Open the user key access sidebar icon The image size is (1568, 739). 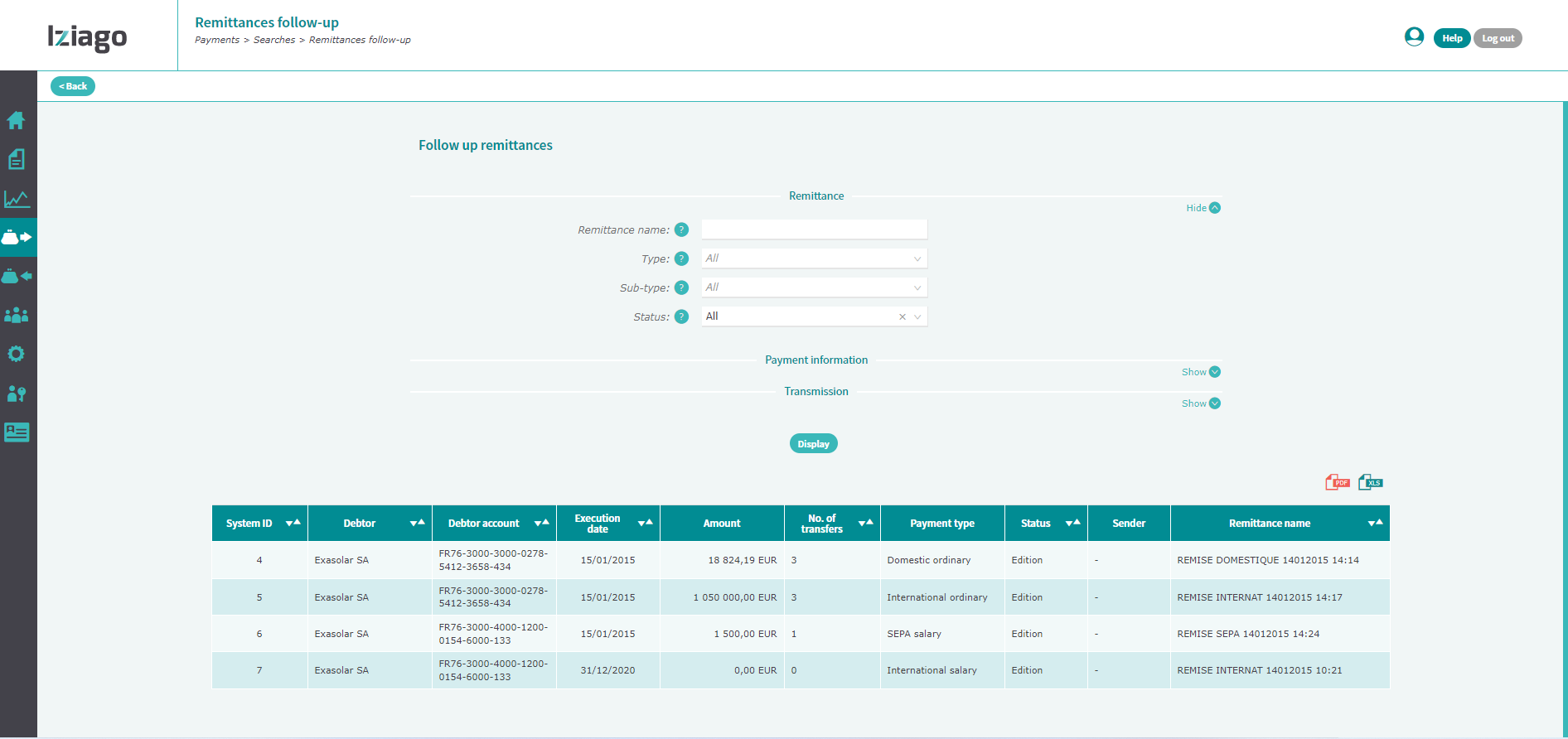(17, 394)
